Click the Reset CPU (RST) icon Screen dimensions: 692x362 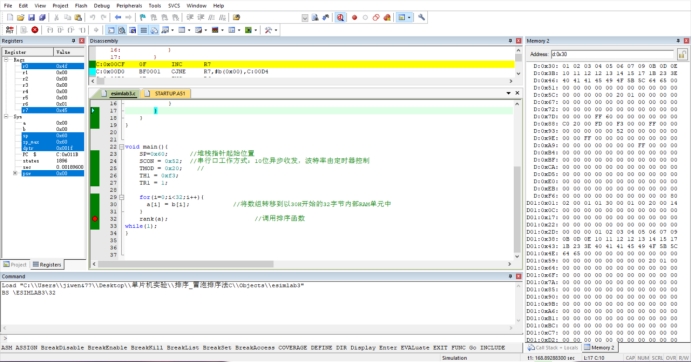[10, 30]
